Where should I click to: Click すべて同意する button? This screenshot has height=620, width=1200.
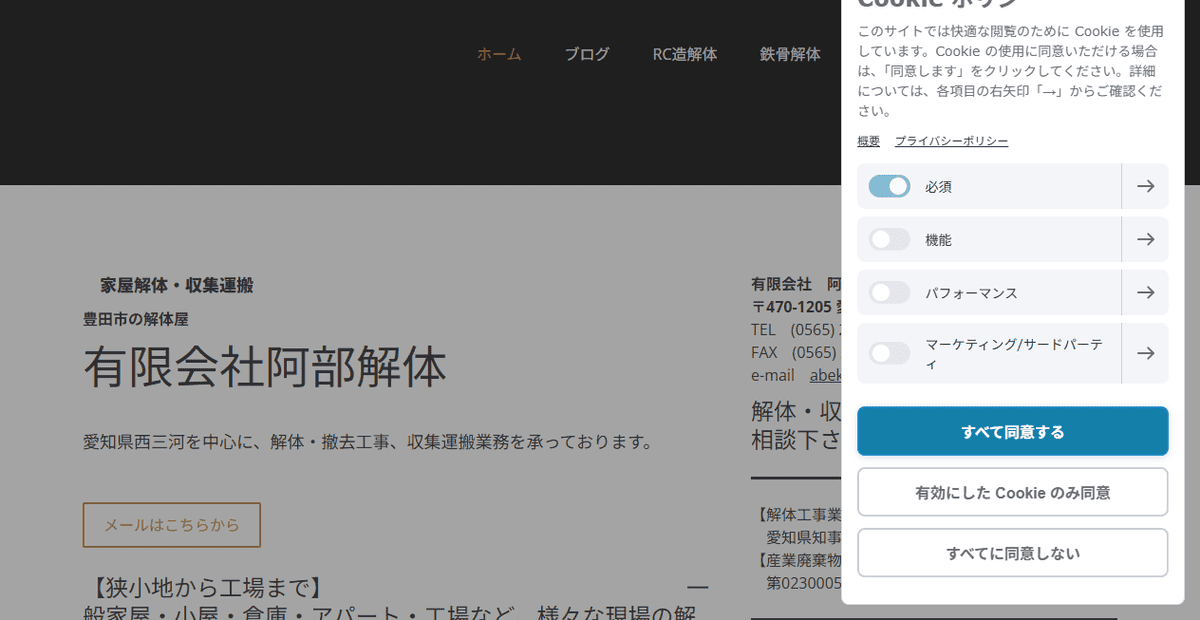1012,430
